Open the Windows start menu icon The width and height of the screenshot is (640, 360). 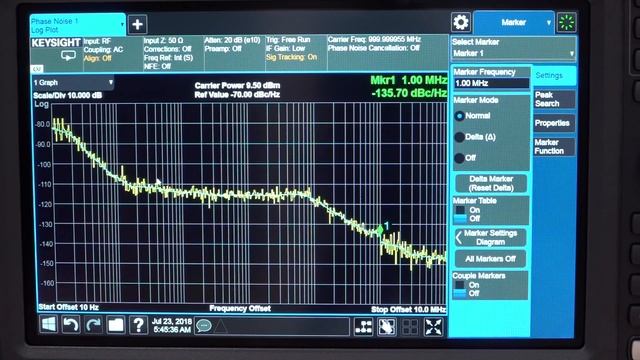pyautogui.click(x=49, y=325)
